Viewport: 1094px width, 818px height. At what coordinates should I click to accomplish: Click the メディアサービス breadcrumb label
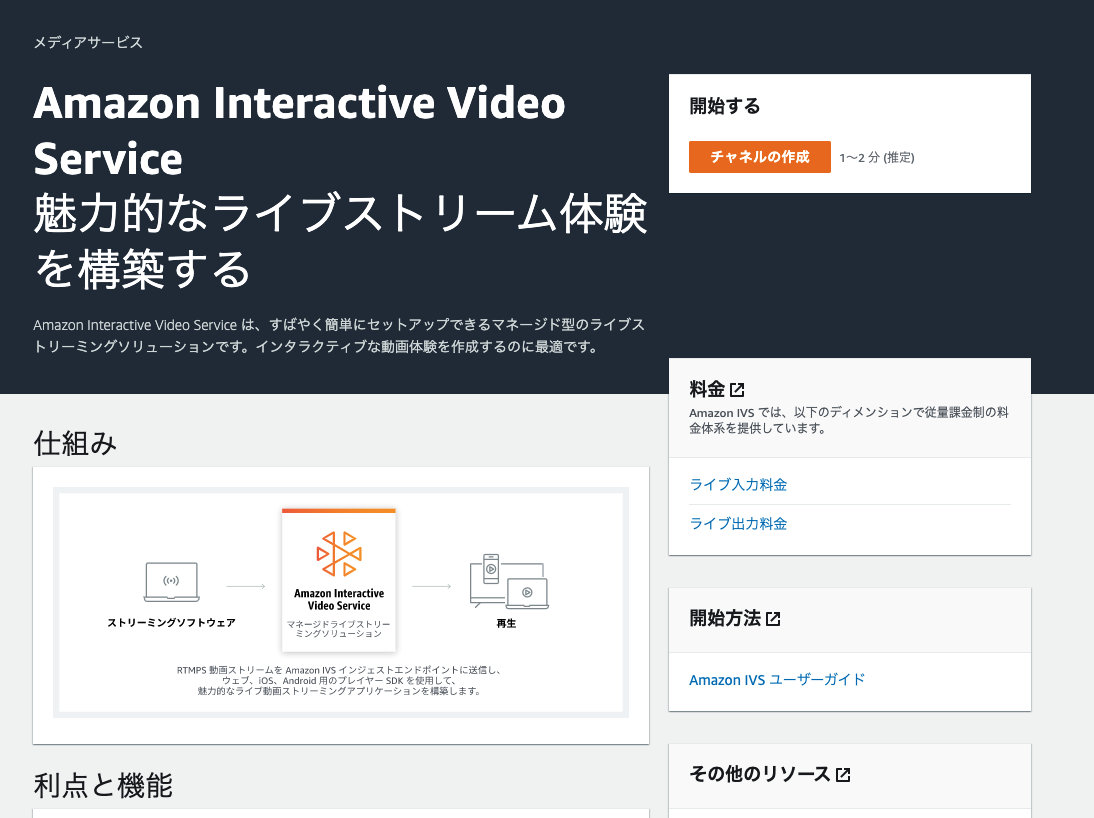coord(86,43)
